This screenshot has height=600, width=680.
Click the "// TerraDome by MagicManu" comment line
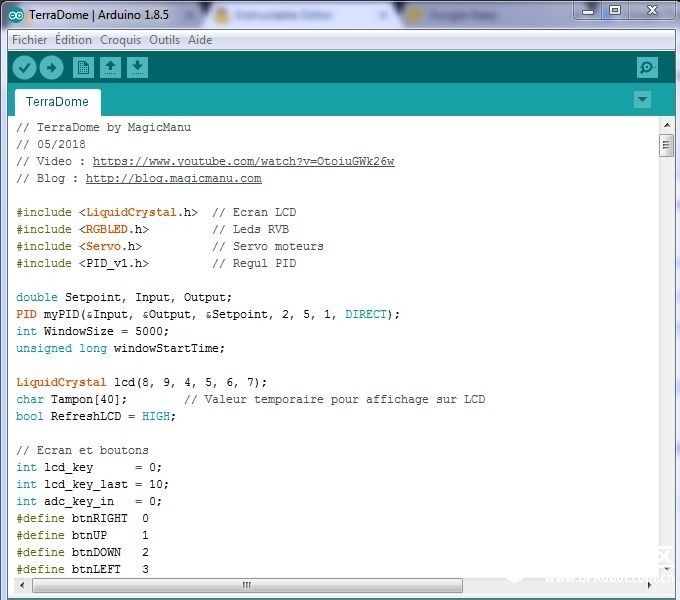(x=104, y=127)
